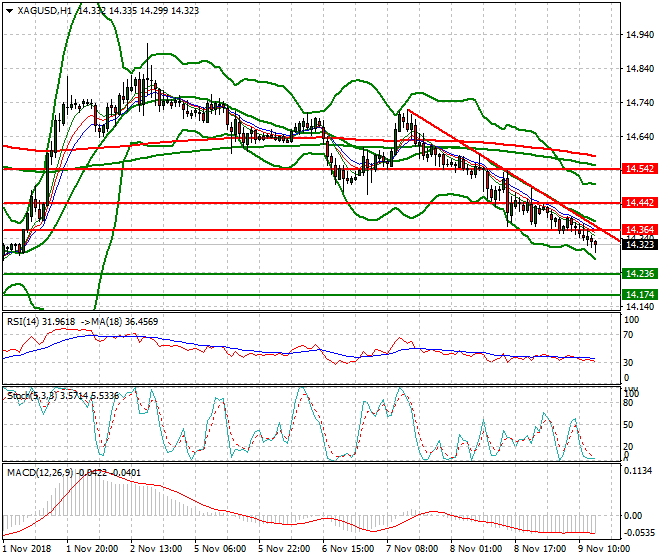Select the red 14.364 price level label
Image resolution: width=660 pixels, height=560 pixels.
tap(638, 230)
